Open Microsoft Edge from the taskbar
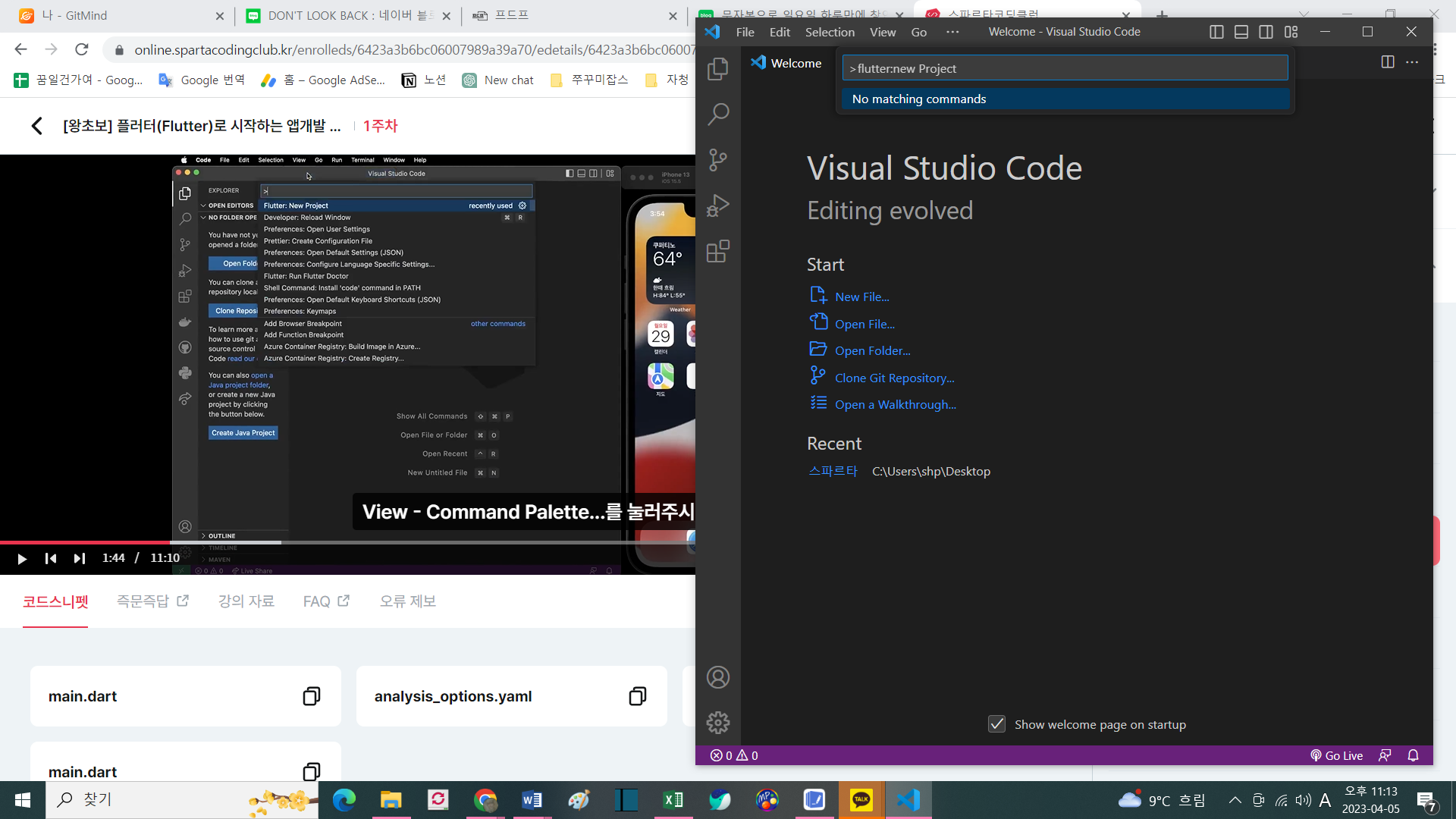This screenshot has width=1456, height=819. [x=344, y=800]
